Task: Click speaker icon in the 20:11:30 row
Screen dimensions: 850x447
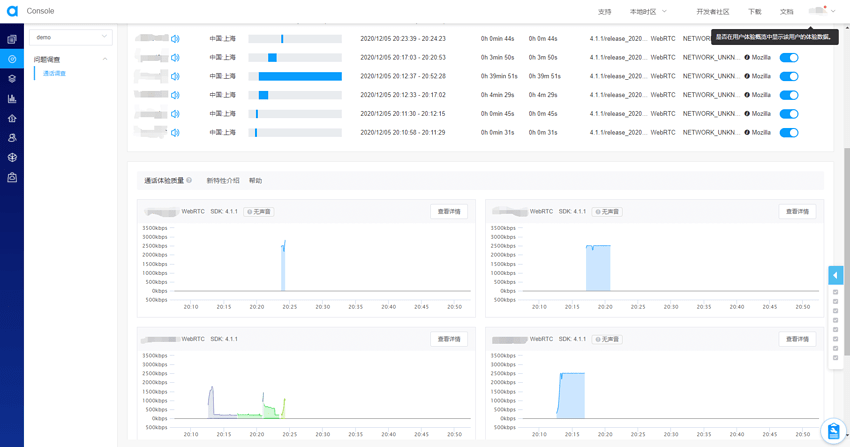Action: pyautogui.click(x=175, y=114)
